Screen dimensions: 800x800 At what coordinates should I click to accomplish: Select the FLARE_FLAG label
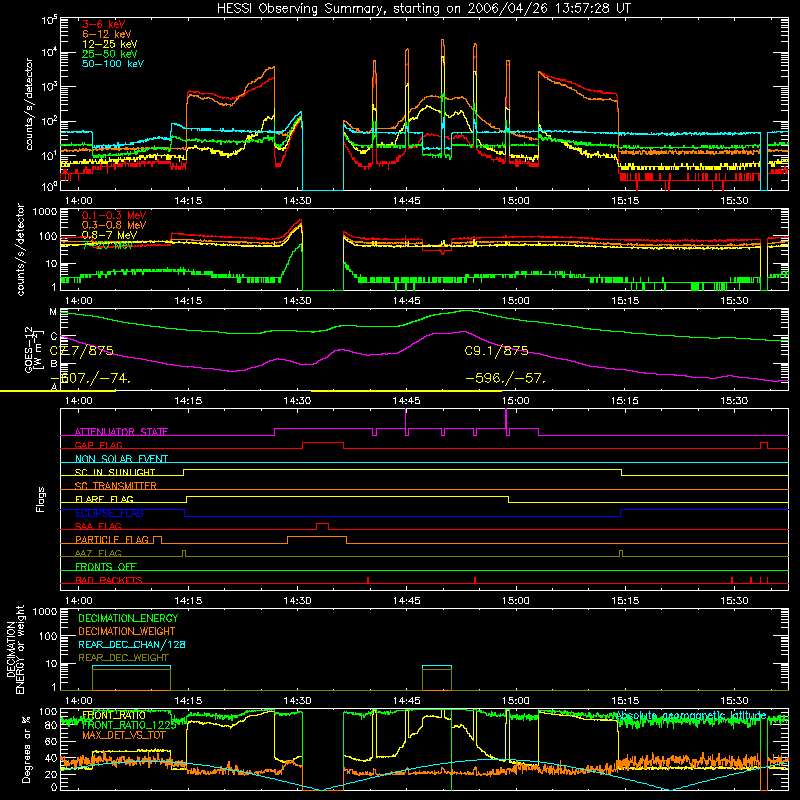click(x=104, y=499)
